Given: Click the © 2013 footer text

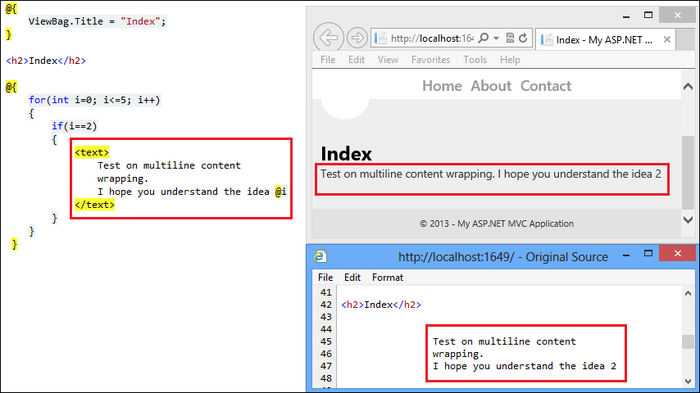Looking at the screenshot, I should [496, 223].
